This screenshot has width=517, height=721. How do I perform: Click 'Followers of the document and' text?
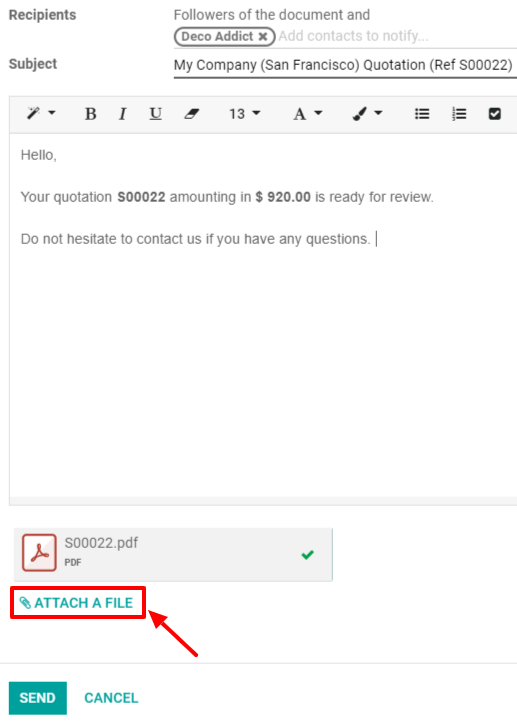point(271,15)
